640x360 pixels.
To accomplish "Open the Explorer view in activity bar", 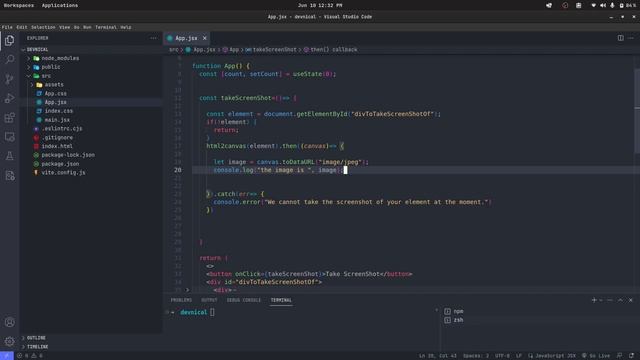I will 9,40.
